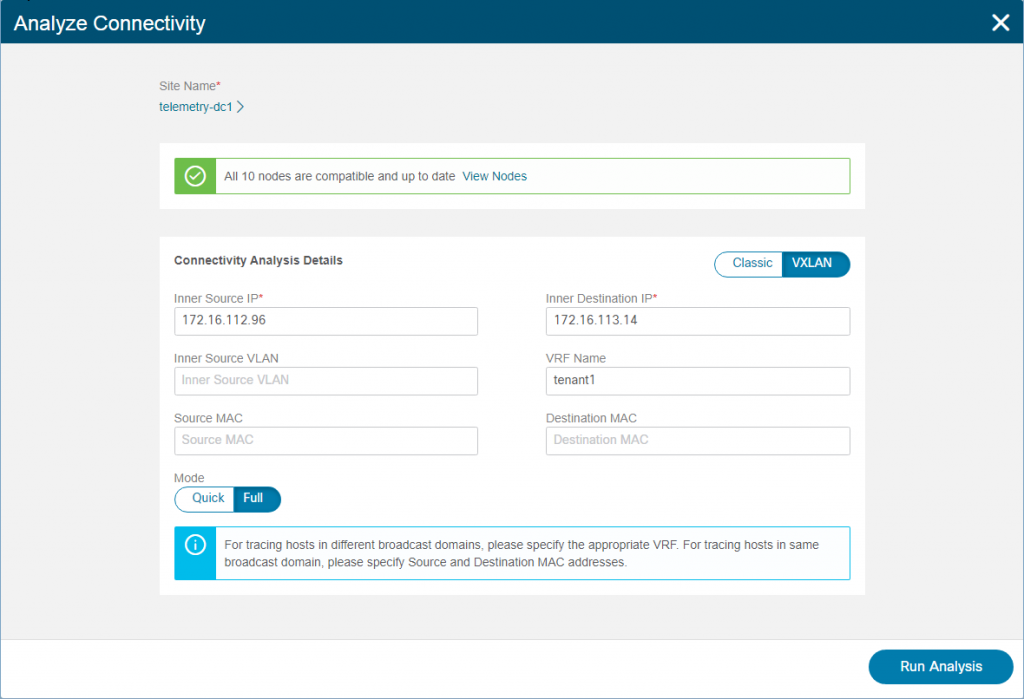Click the Connectivity Analysis Details heading

259,259
